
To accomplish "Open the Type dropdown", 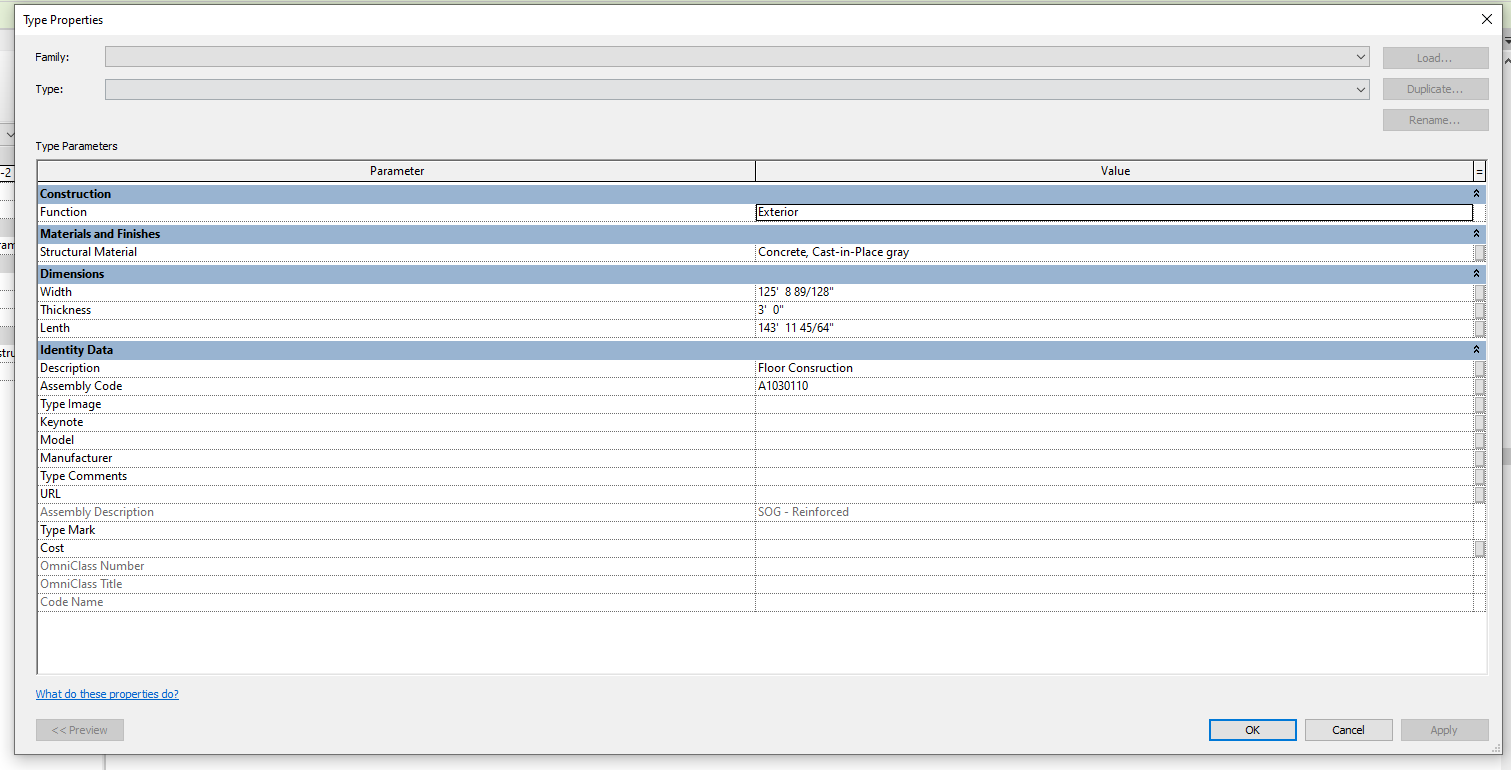I will coord(1360,89).
